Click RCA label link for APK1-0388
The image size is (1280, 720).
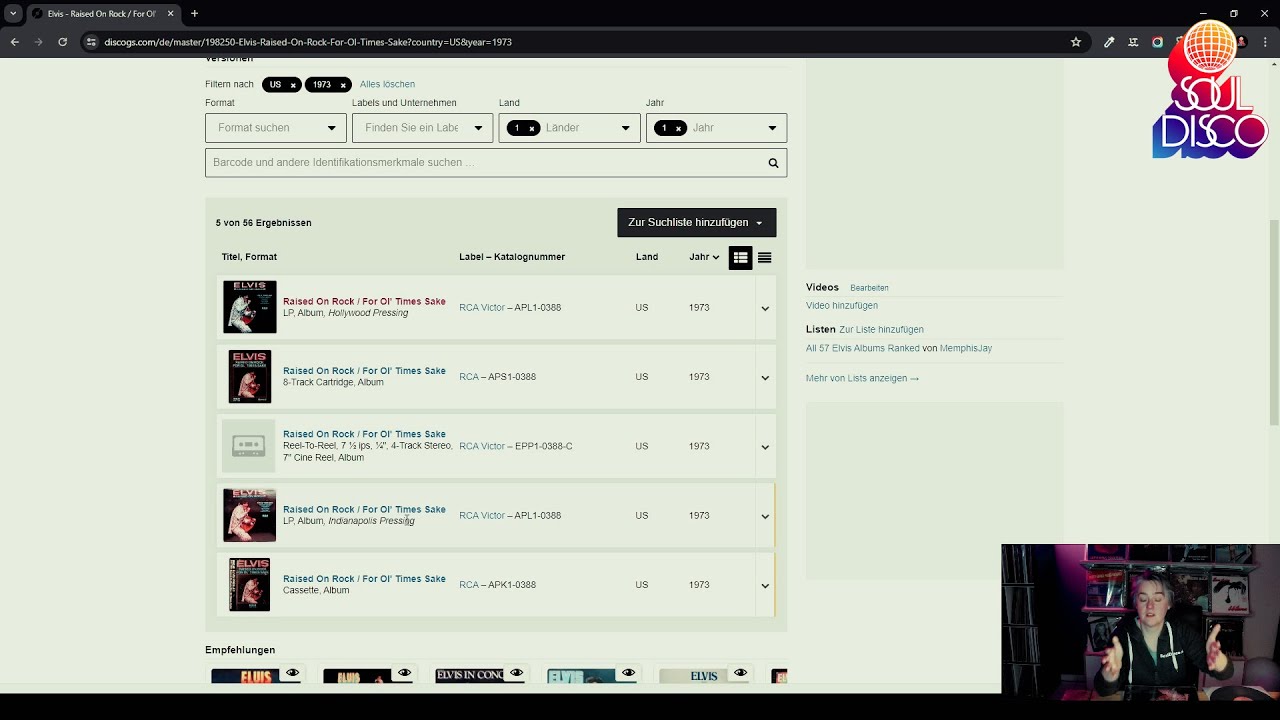tap(469, 585)
